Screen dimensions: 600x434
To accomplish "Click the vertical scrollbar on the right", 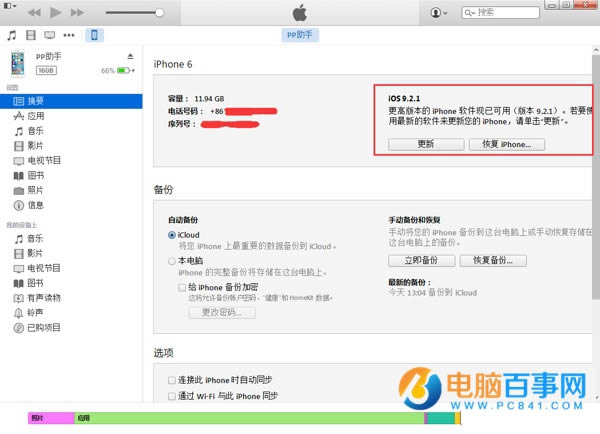I will click(596, 176).
